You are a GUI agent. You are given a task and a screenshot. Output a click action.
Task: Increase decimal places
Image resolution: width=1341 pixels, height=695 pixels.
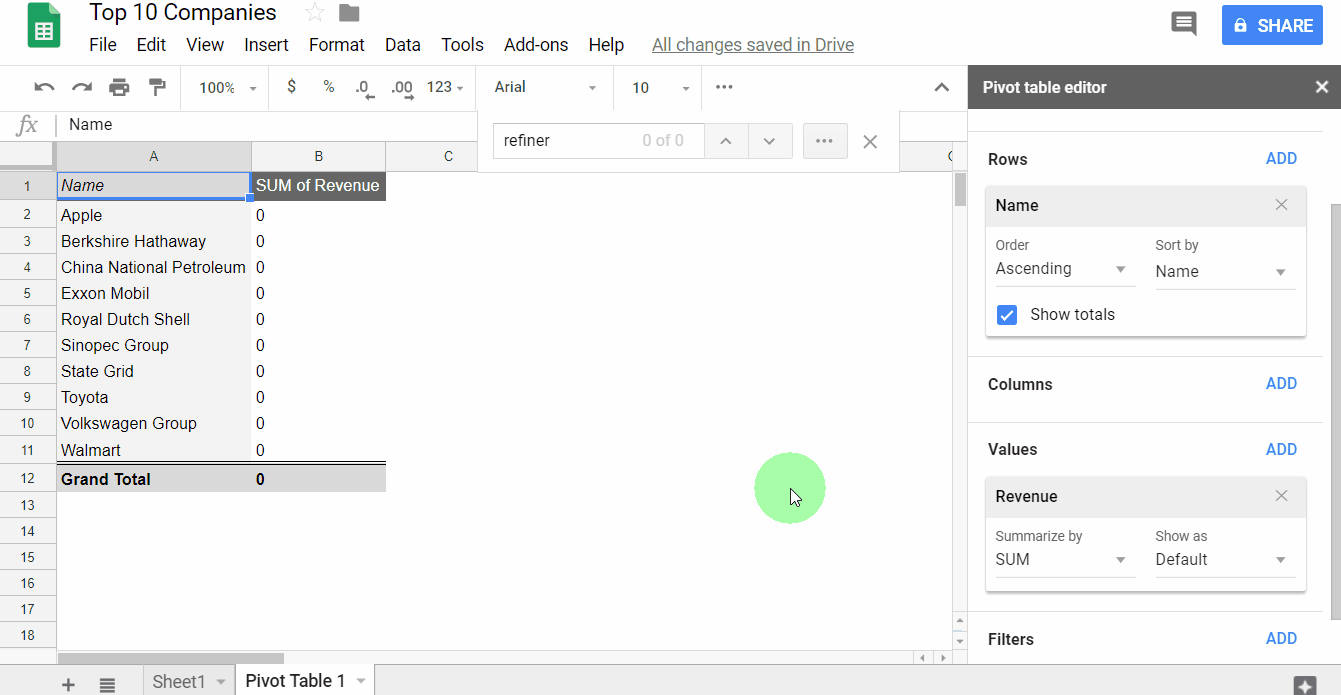[x=402, y=88]
